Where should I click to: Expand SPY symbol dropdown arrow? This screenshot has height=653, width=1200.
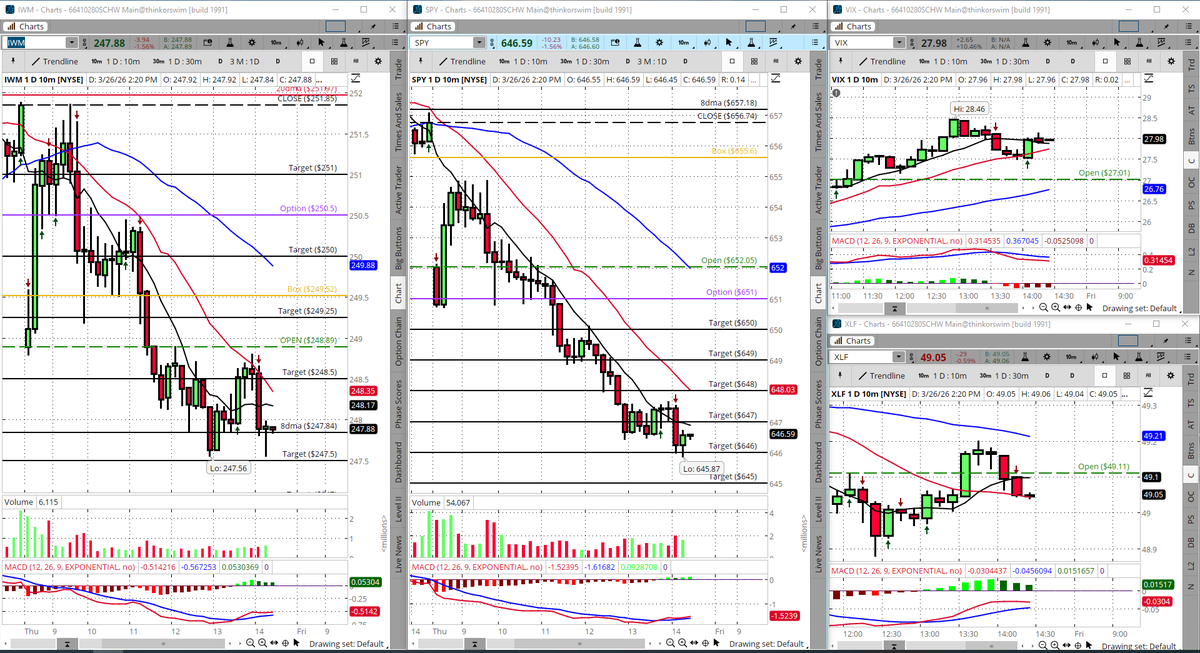tap(479, 43)
